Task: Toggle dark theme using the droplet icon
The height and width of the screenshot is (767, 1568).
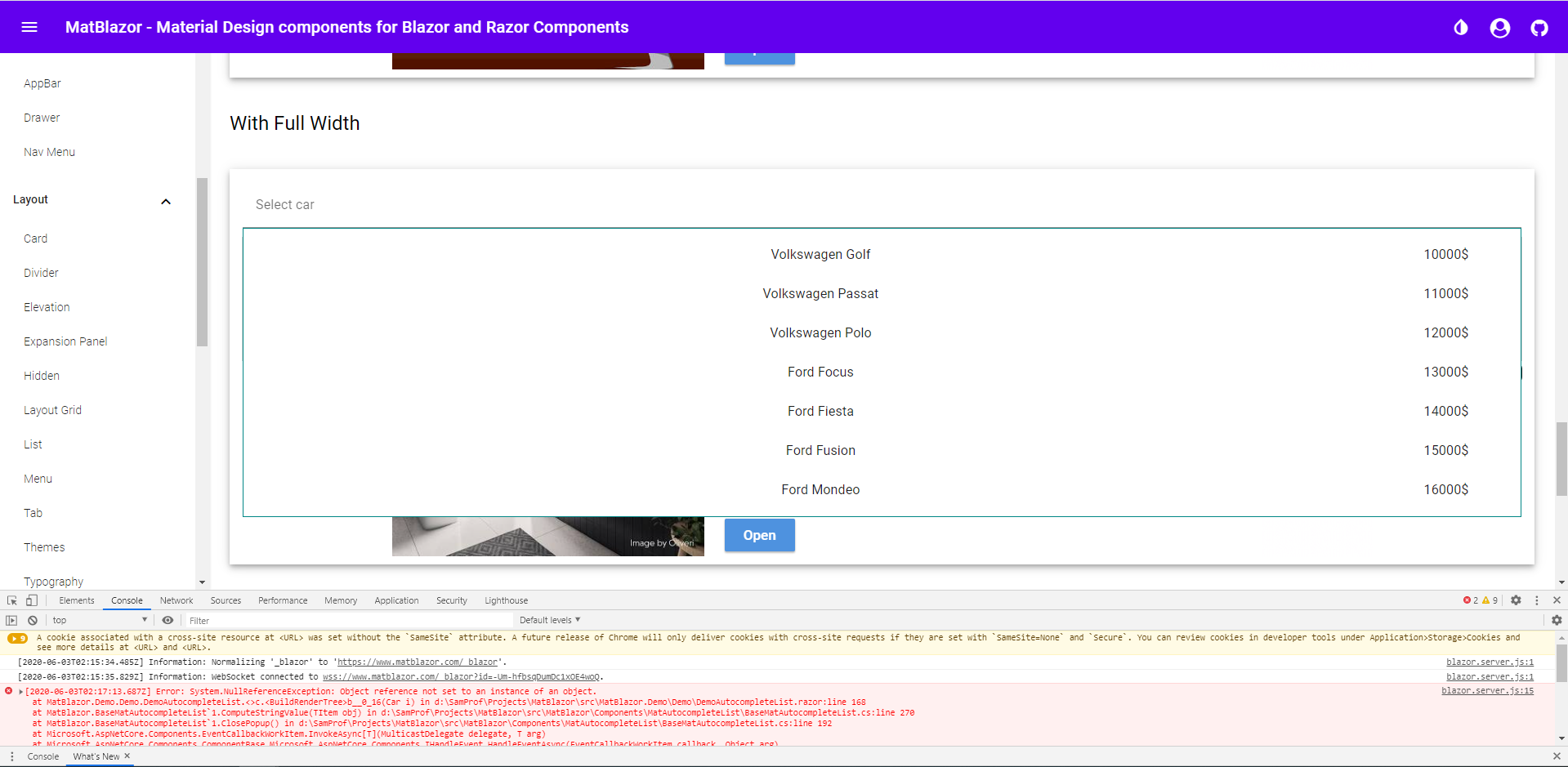Action: click(x=1460, y=27)
